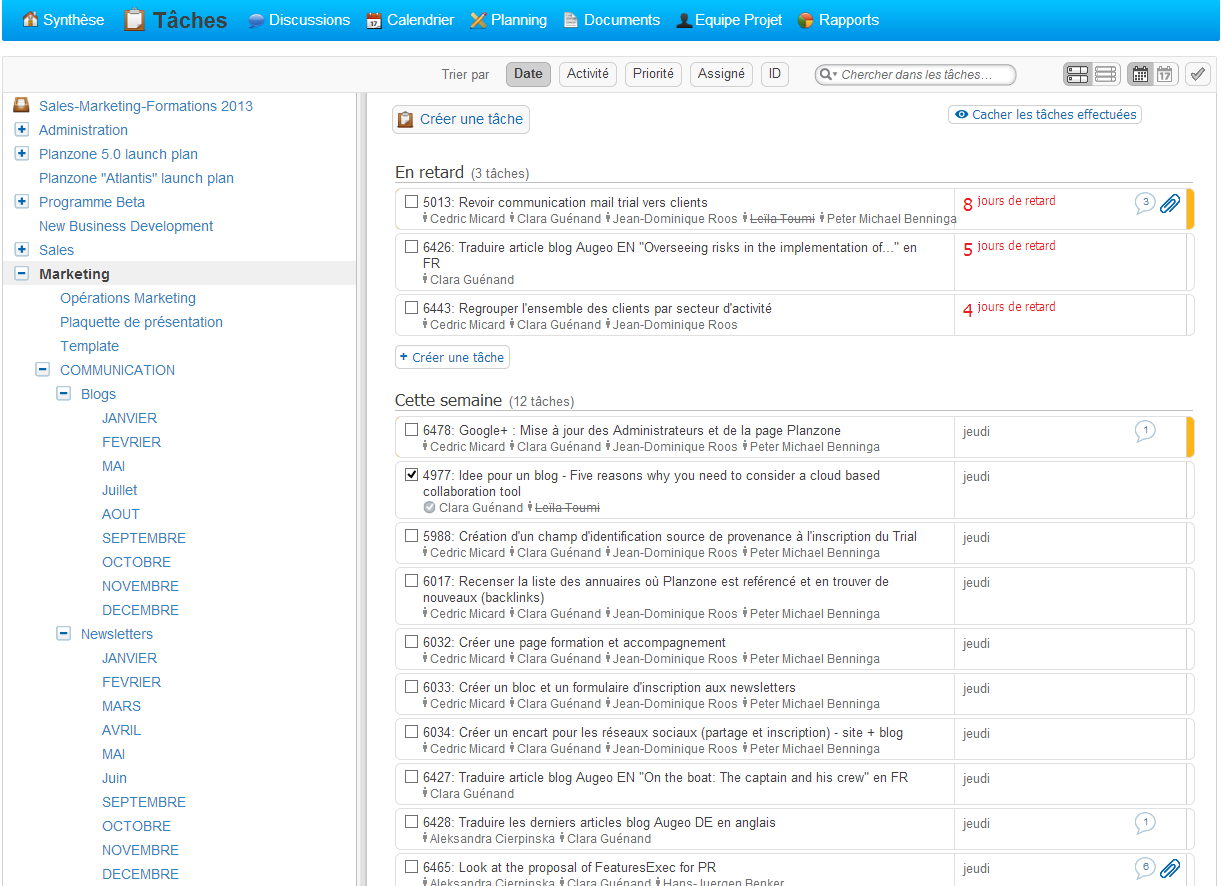Open the Calendrier tab
This screenshot has height=886, width=1222.
point(410,20)
